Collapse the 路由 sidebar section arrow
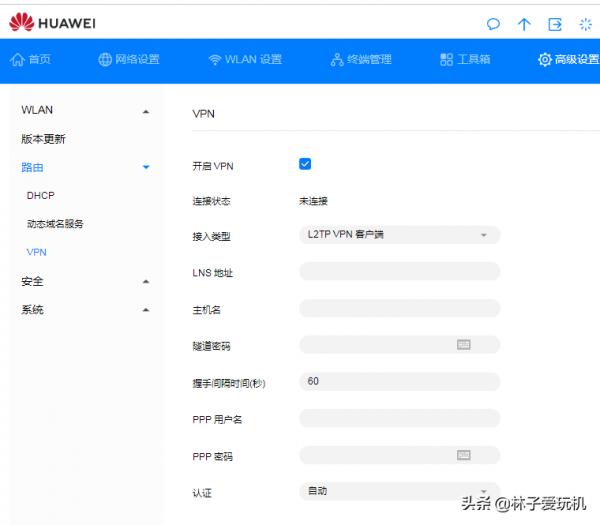The image size is (600, 525). click(146, 167)
